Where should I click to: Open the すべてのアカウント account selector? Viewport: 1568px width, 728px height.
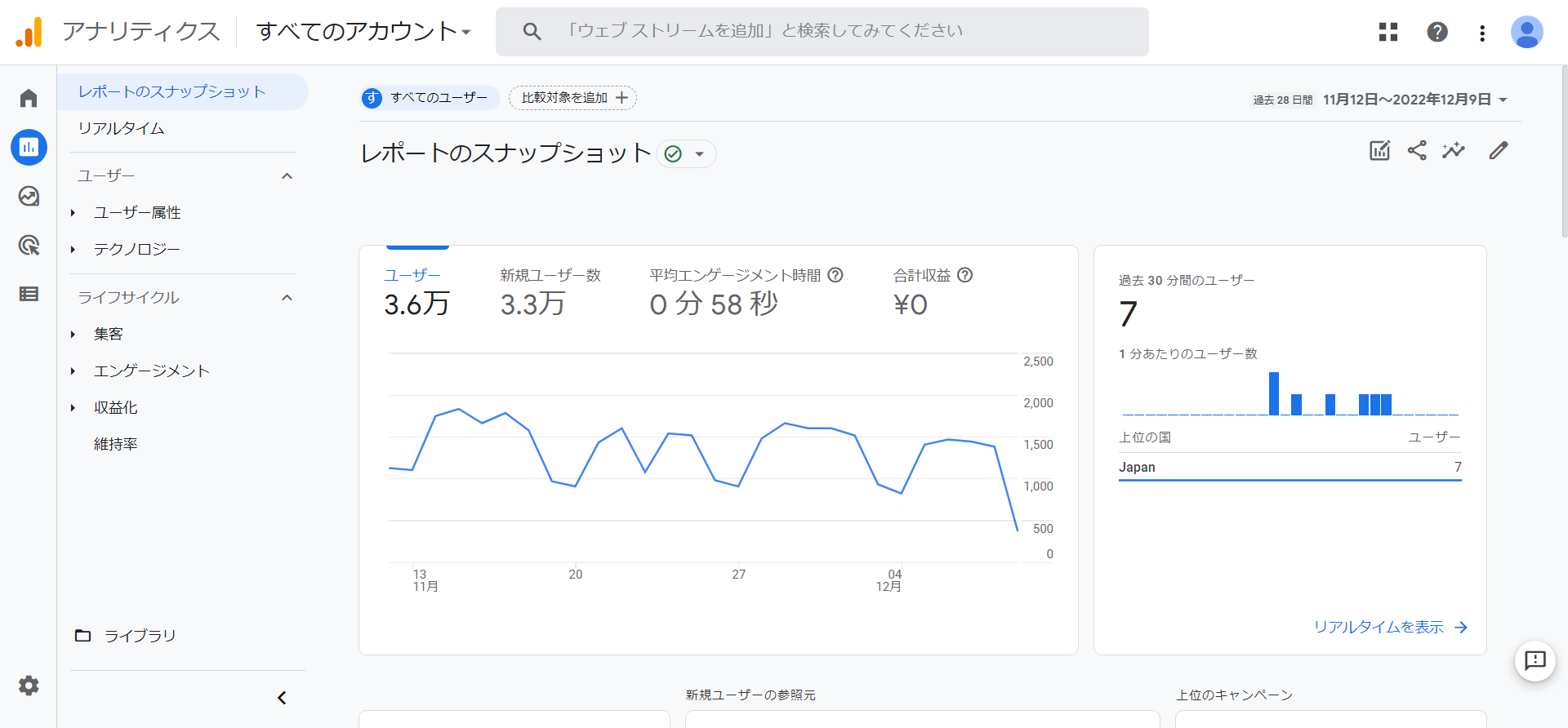click(x=363, y=32)
